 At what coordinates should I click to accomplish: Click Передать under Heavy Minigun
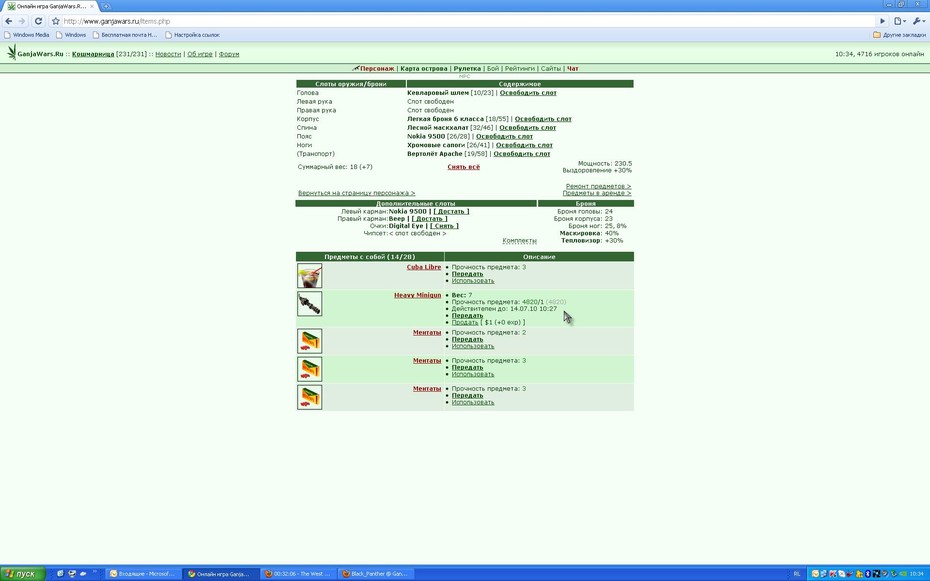467,316
